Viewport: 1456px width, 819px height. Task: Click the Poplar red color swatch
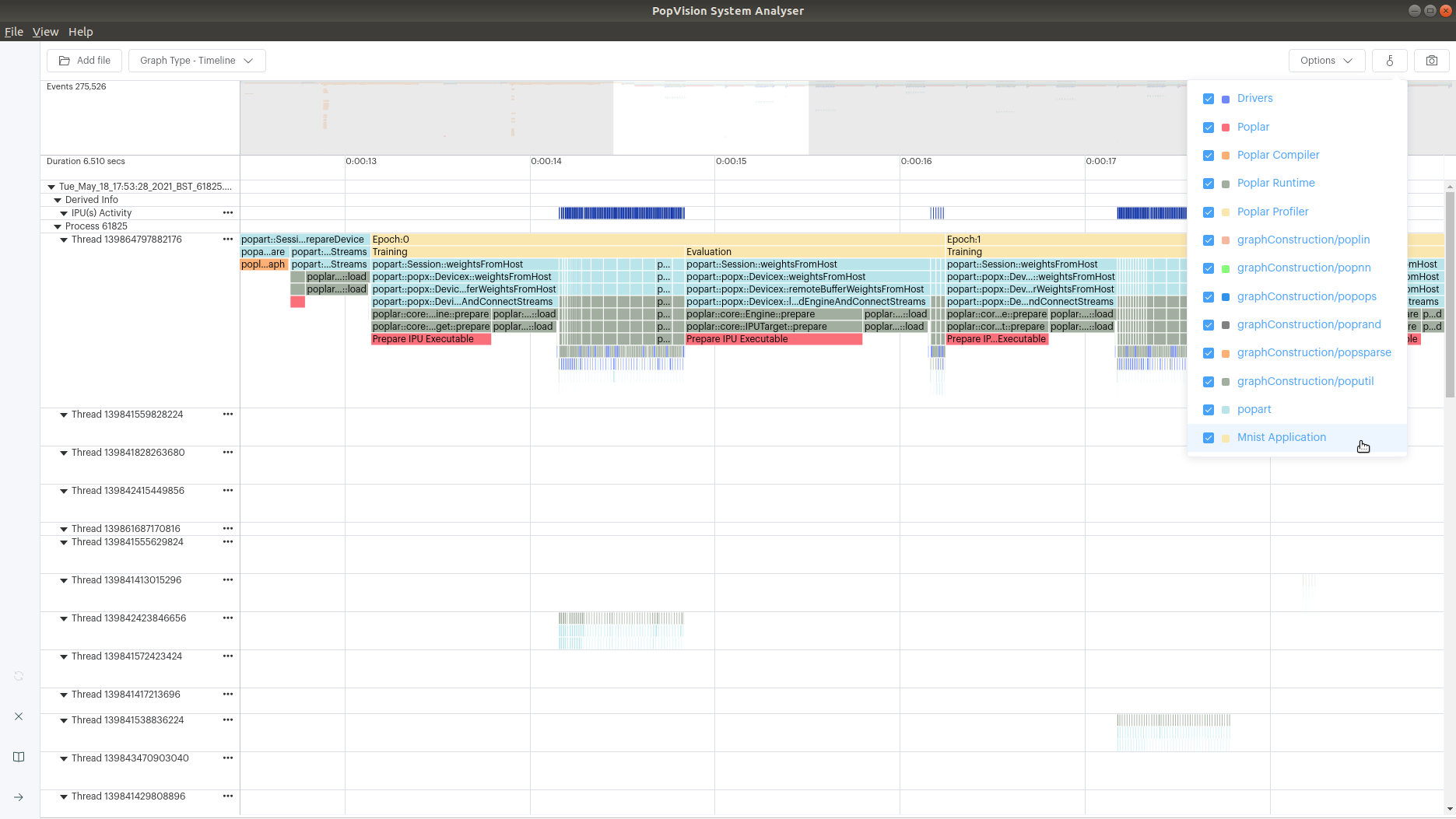coord(1226,128)
